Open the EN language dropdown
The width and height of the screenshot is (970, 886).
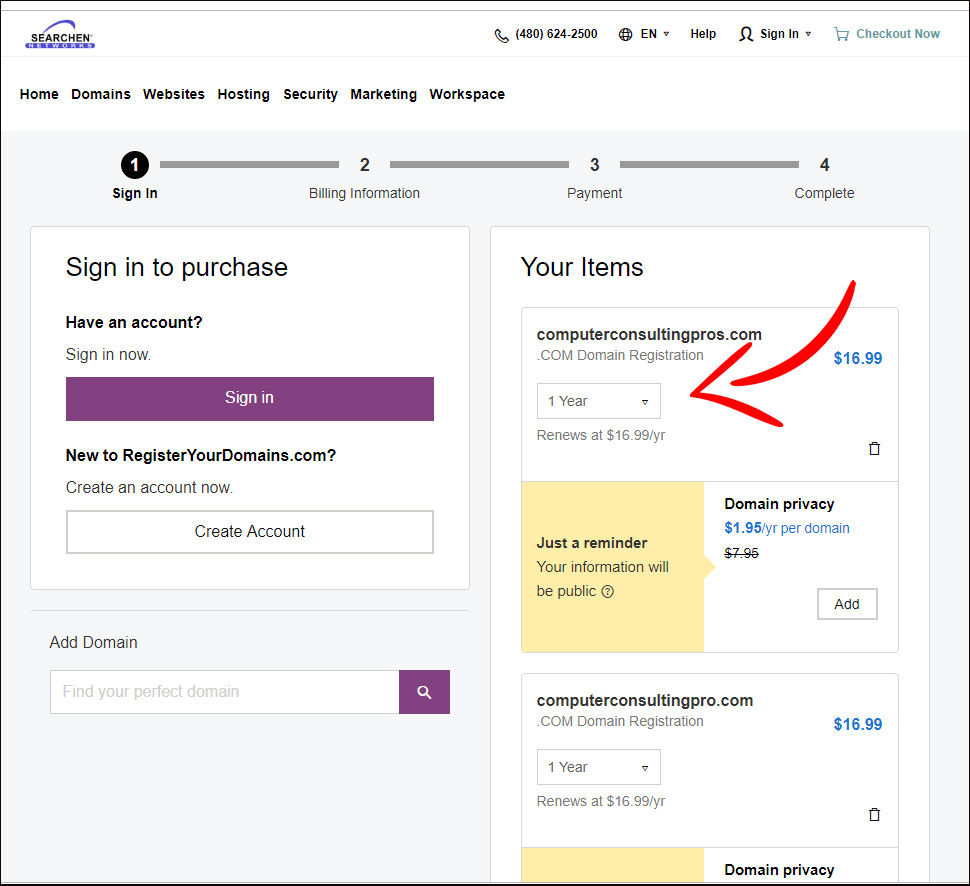point(655,34)
